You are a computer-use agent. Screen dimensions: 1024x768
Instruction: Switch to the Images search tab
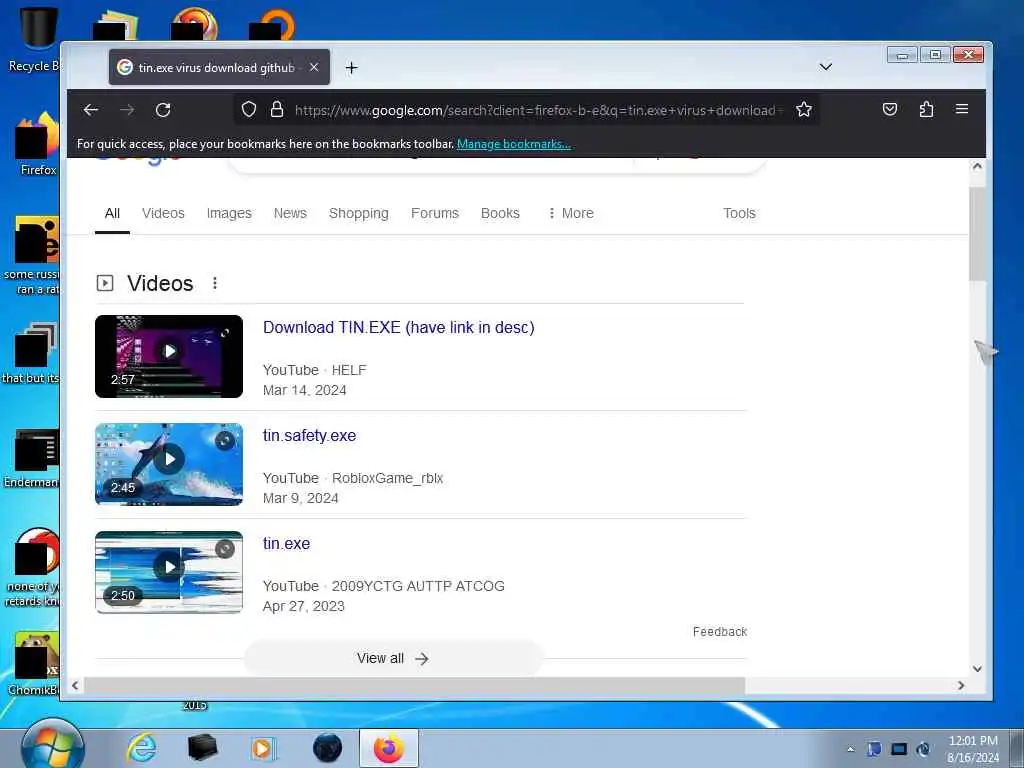click(x=229, y=214)
